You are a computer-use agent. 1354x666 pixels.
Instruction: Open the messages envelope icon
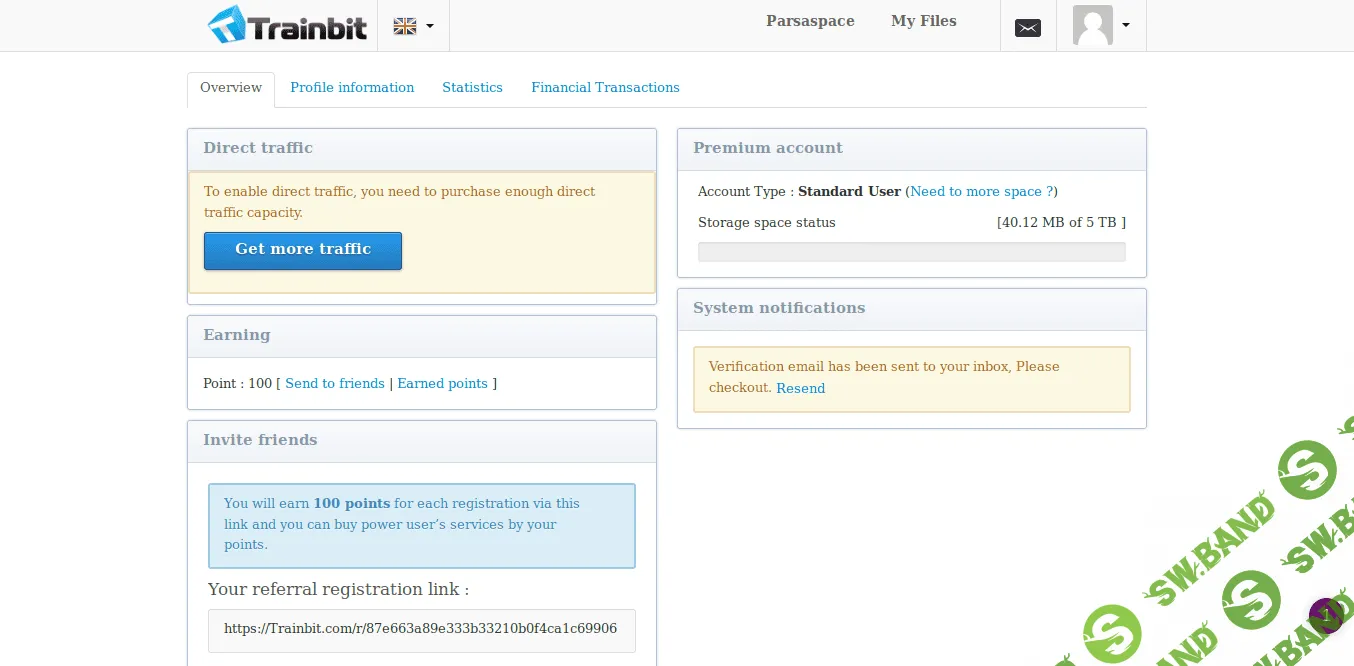tap(1028, 28)
